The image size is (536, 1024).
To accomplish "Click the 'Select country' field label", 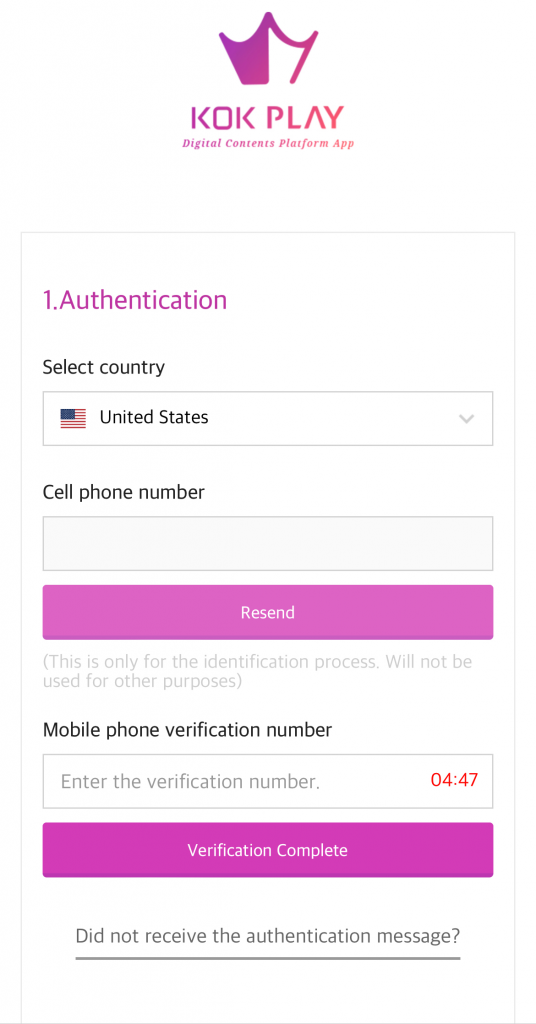I will [104, 368].
